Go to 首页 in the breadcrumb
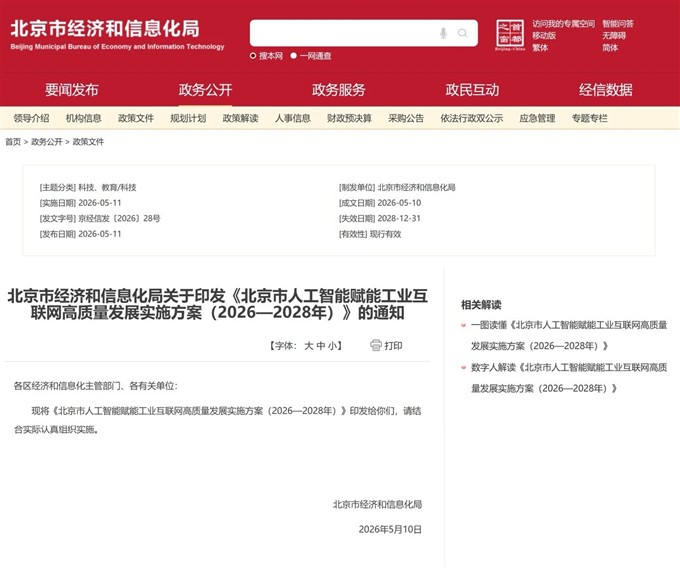Screen dimensions: 680x568 pyautogui.click(x=13, y=142)
